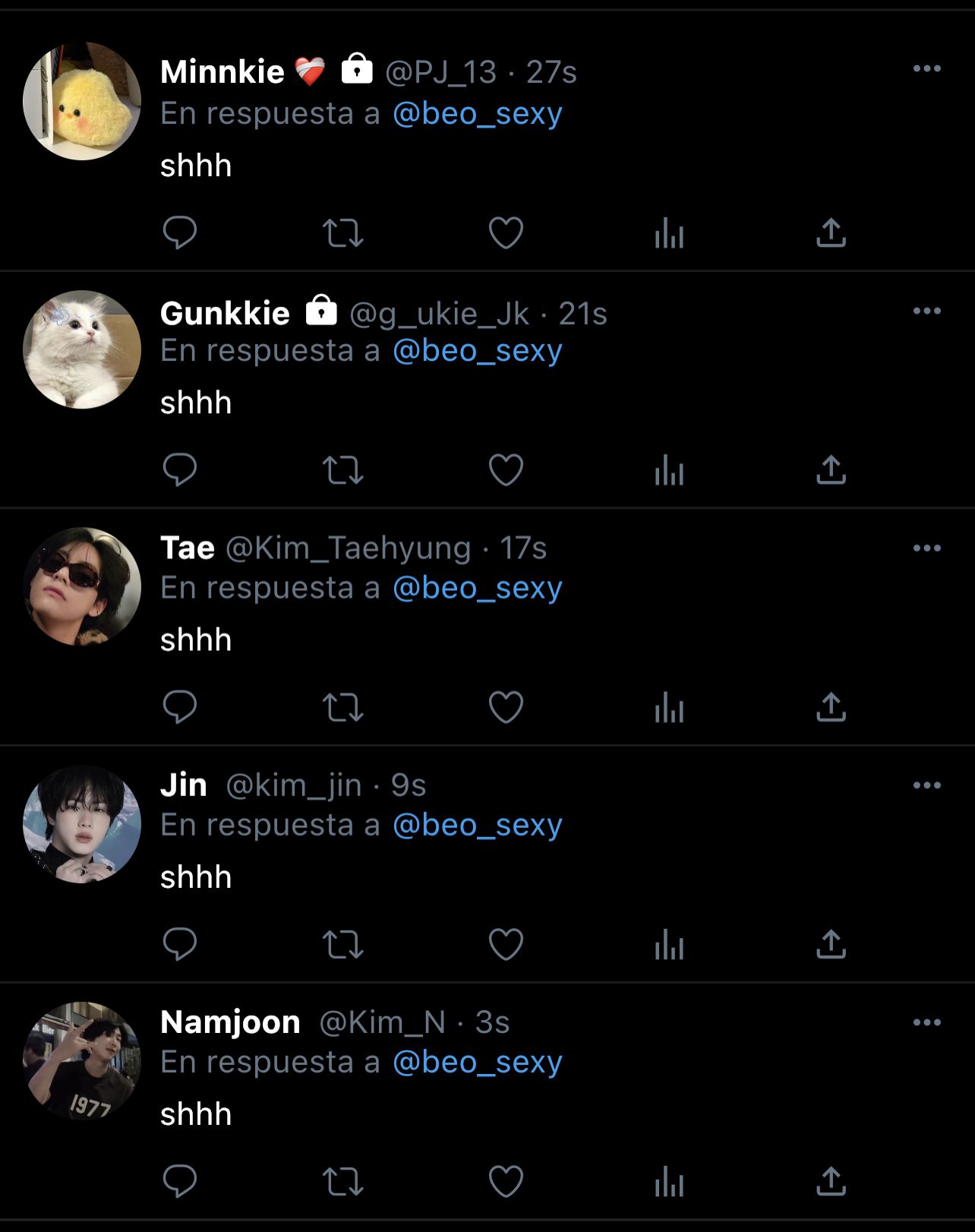The width and height of the screenshot is (975, 1232).
Task: Open @beo_sexy mention in Jin's reply
Action: 478,825
